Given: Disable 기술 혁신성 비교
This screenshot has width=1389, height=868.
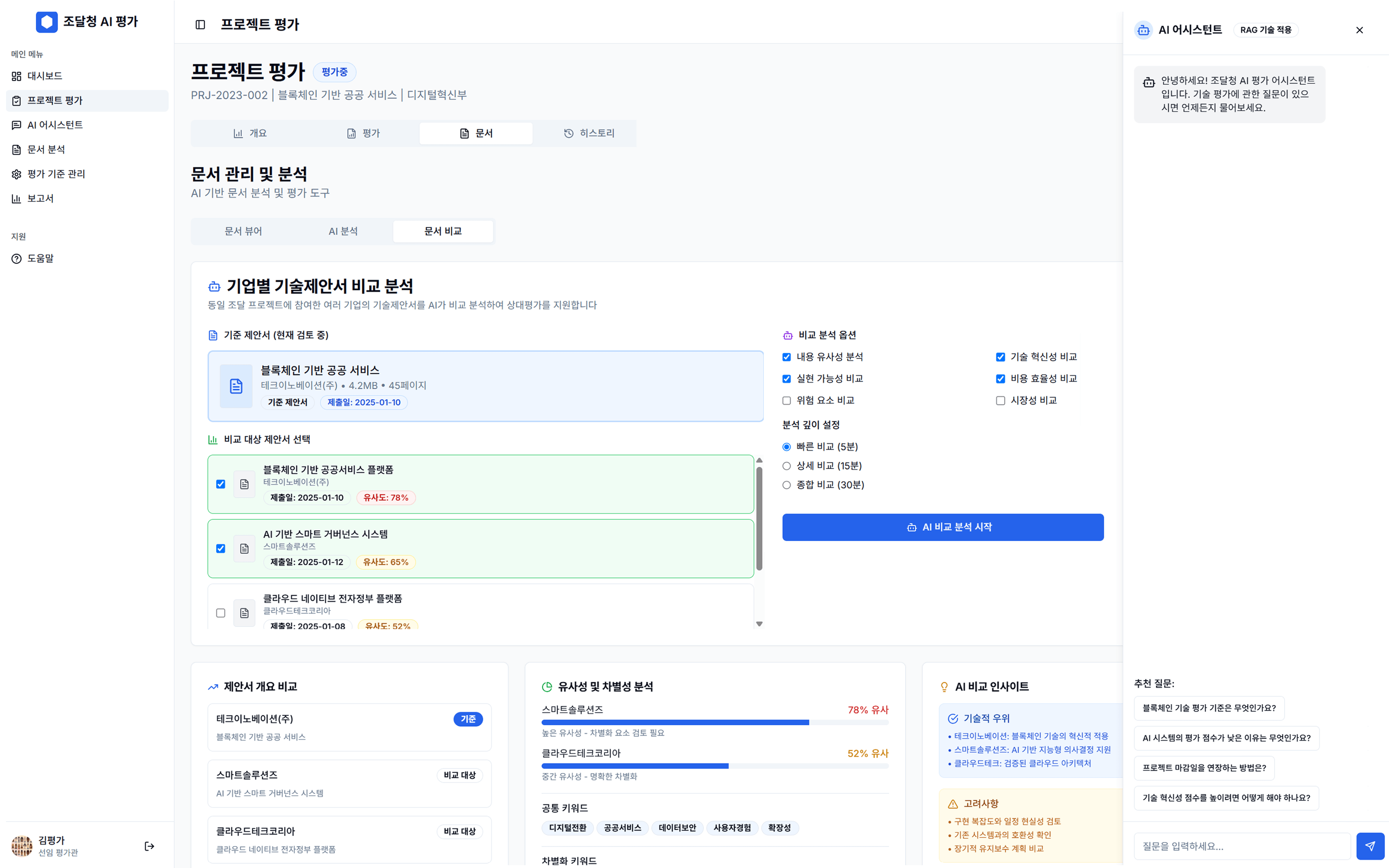Looking at the screenshot, I should [x=1000, y=356].
